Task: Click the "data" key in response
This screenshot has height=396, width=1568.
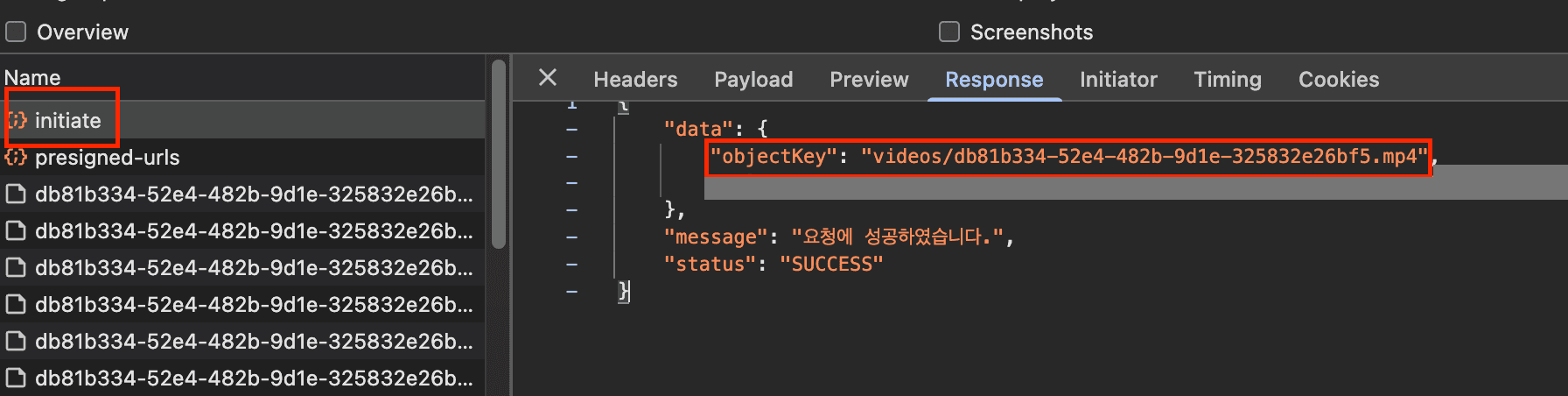Action: (698, 129)
